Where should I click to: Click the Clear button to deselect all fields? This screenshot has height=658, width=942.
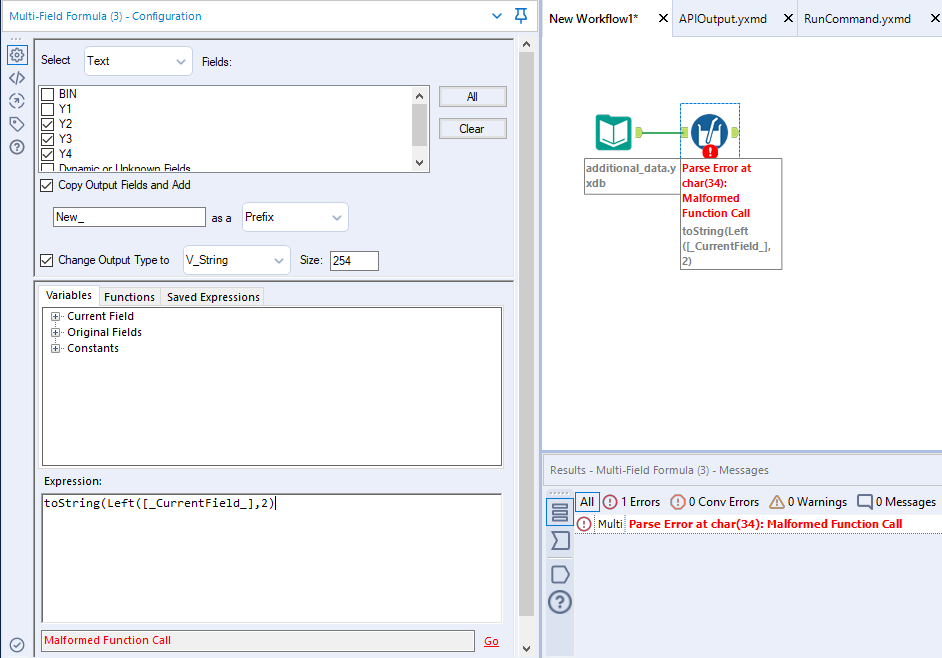click(472, 128)
